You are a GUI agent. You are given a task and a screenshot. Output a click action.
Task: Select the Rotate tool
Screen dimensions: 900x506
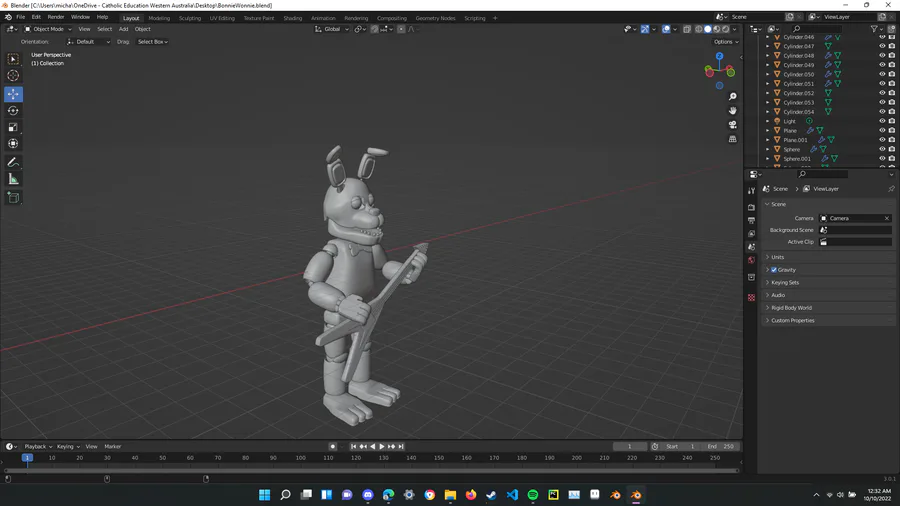[x=13, y=111]
